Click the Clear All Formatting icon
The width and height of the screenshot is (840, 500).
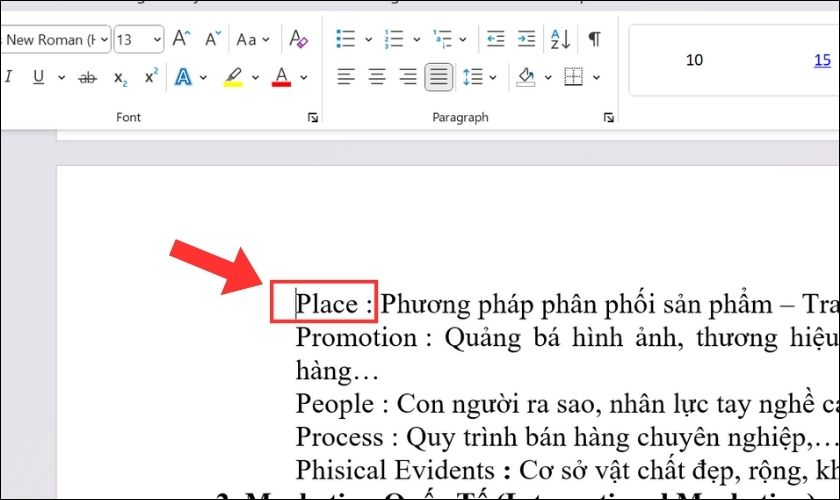(298, 39)
